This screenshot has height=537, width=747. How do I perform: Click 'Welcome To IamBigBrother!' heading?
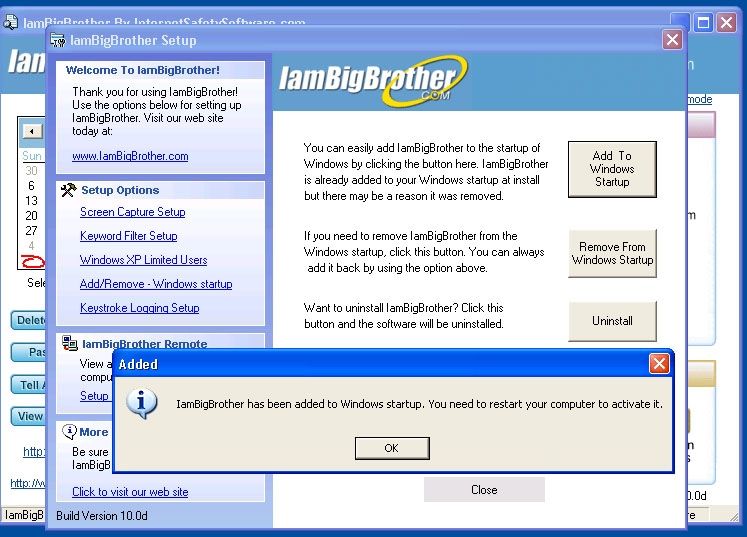pos(143,70)
